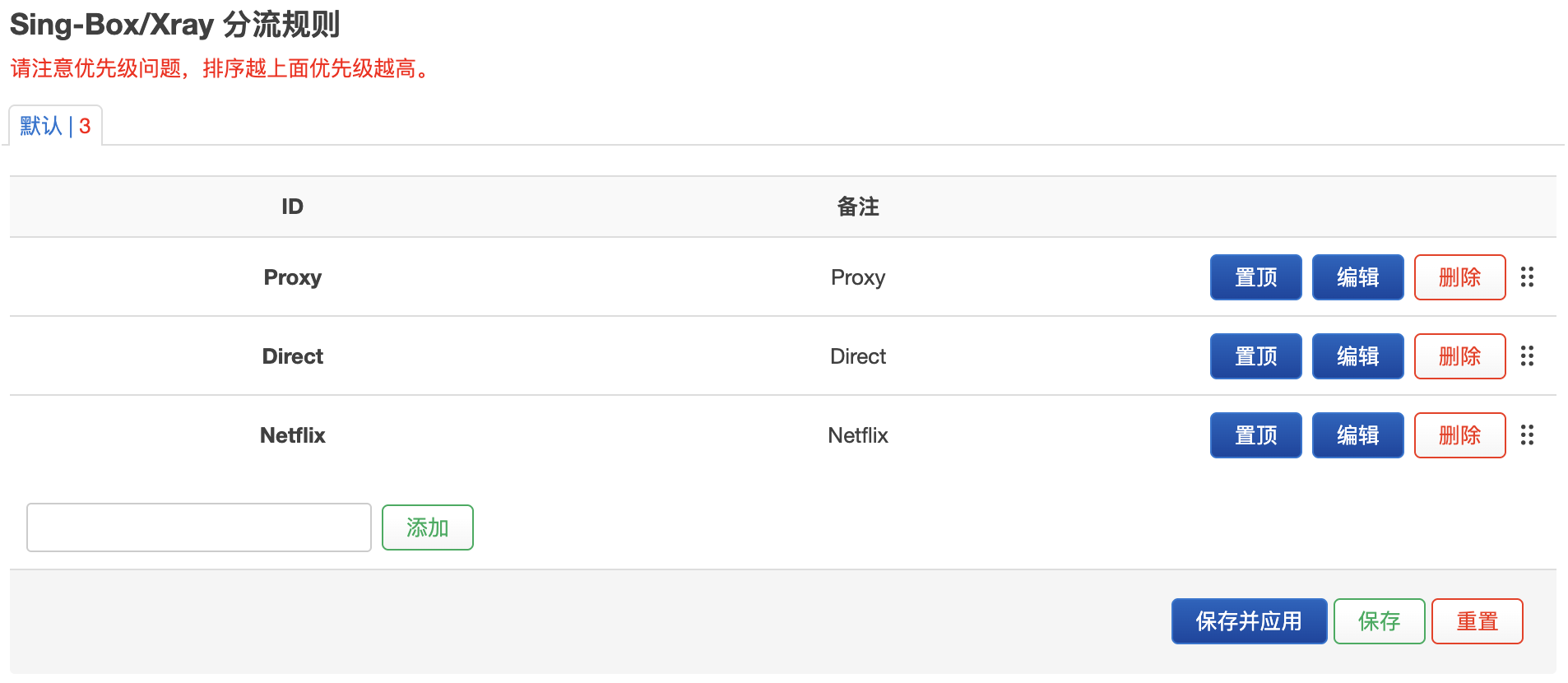Click the drag handle icon for Proxy row
The height and width of the screenshot is (683, 1568).
[x=1527, y=277]
